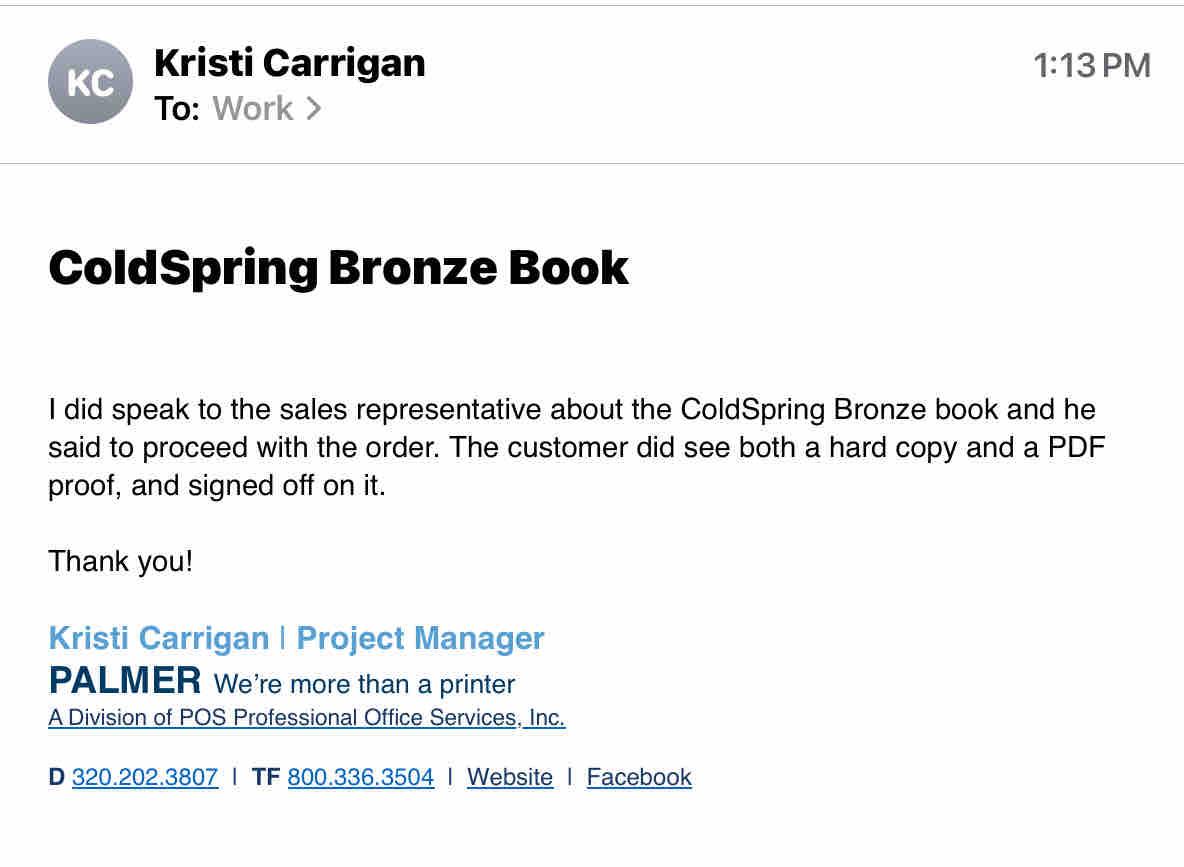1184x867 pixels.
Task: Click the 1:13 PM timestamp
Action: 1092,66
